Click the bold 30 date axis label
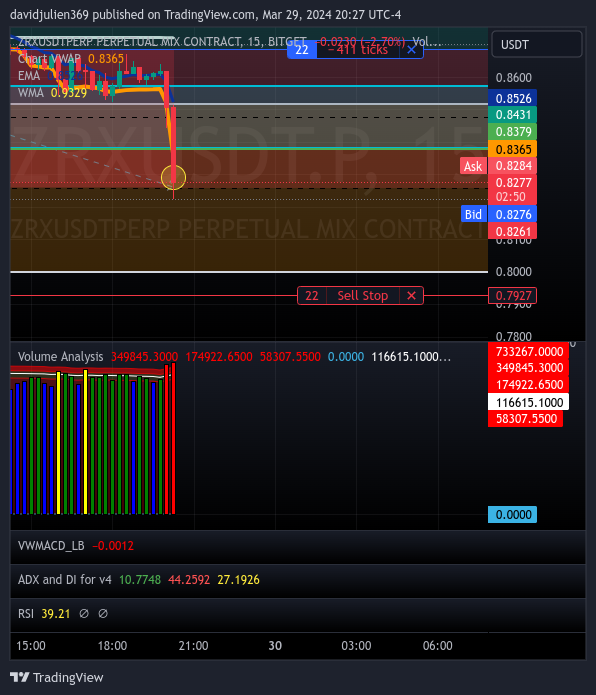 tap(275, 646)
